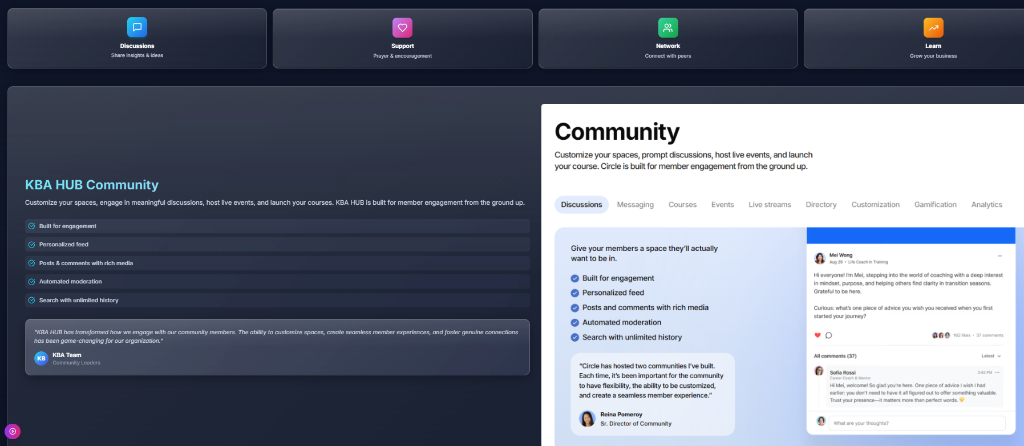Open the Live streams tab

(769, 204)
